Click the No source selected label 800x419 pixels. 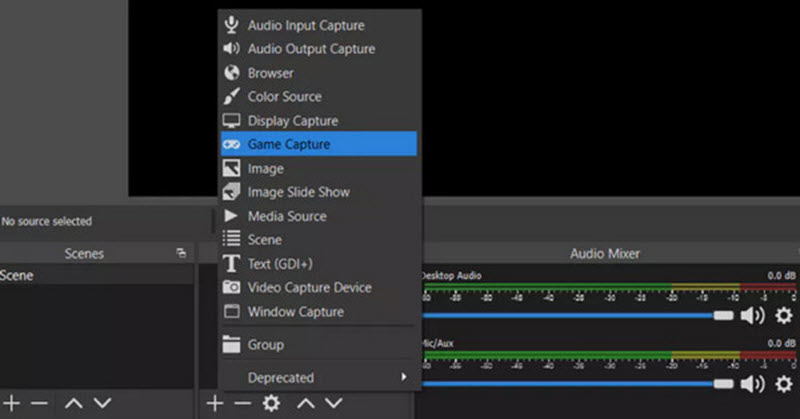46,221
